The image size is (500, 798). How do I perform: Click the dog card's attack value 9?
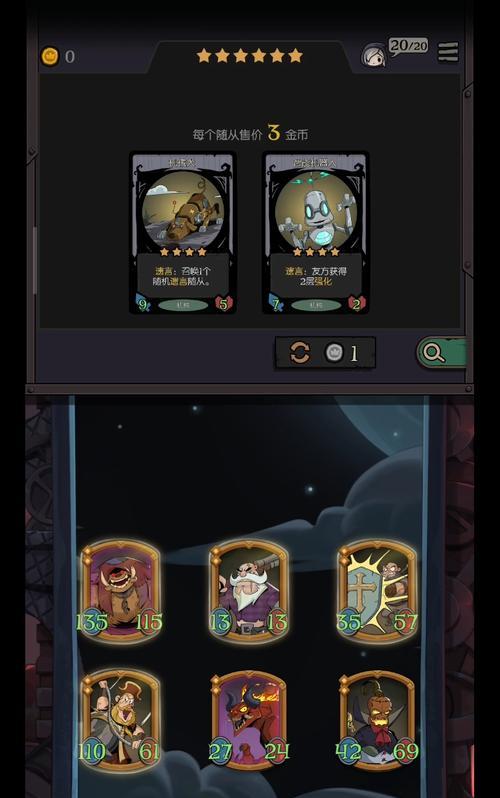click(x=143, y=304)
